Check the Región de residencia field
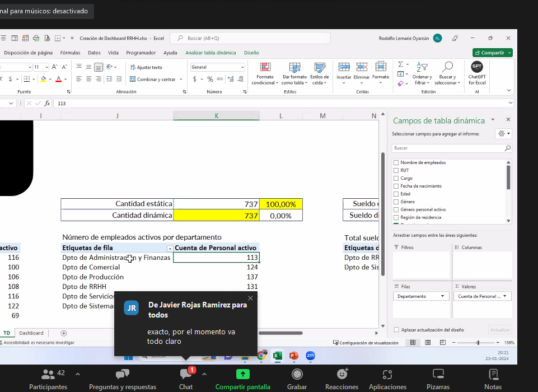 (x=396, y=217)
